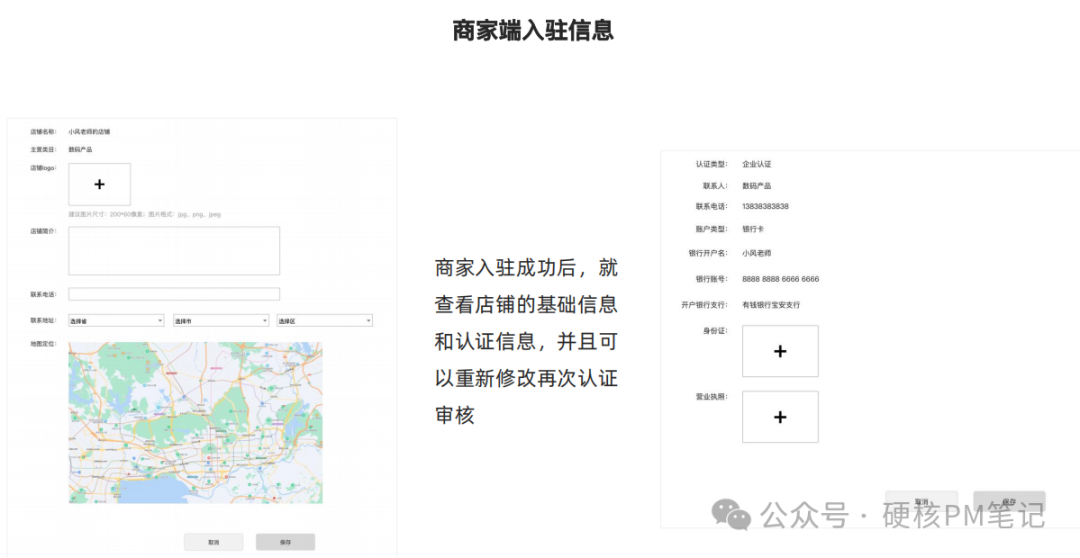The width and height of the screenshot is (1080, 558).
Task: Select certification type value 企业认证
Action: (x=756, y=164)
